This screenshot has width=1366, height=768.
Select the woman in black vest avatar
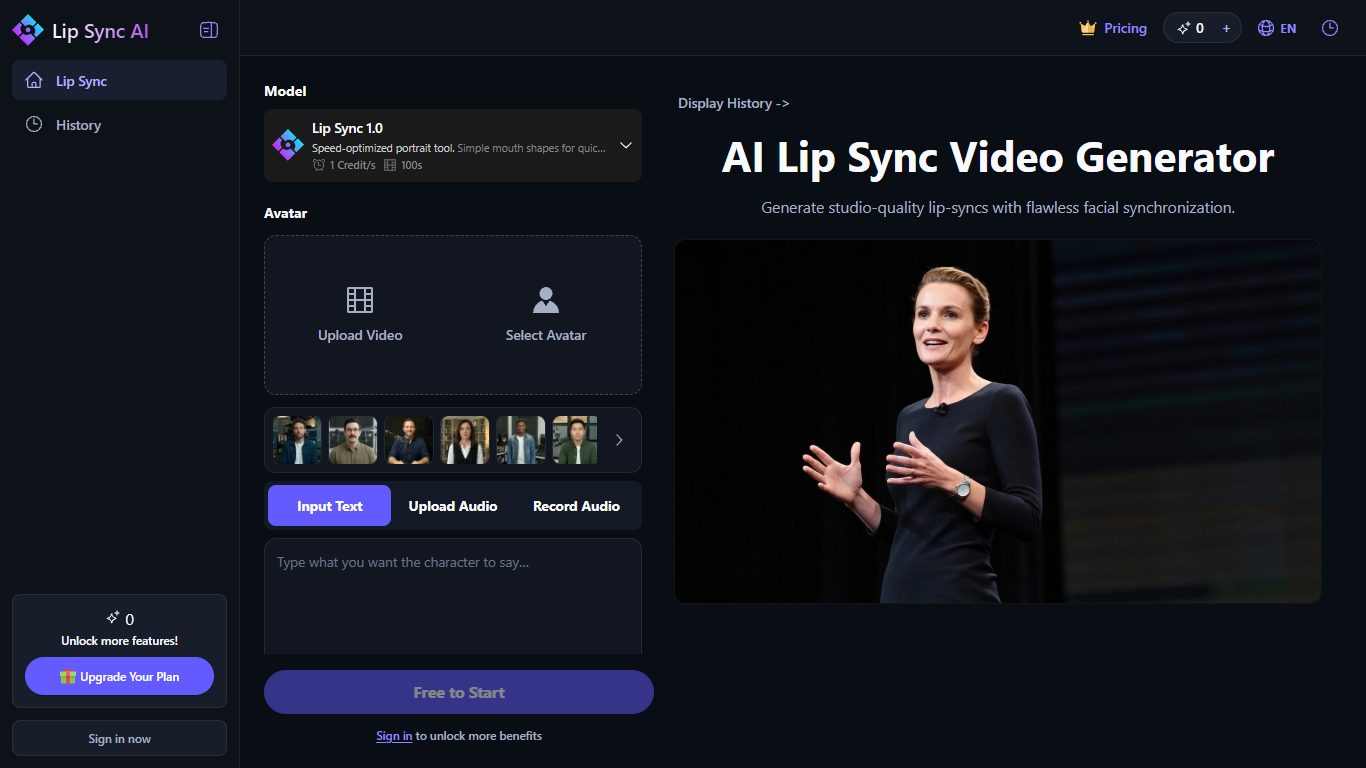[465, 440]
